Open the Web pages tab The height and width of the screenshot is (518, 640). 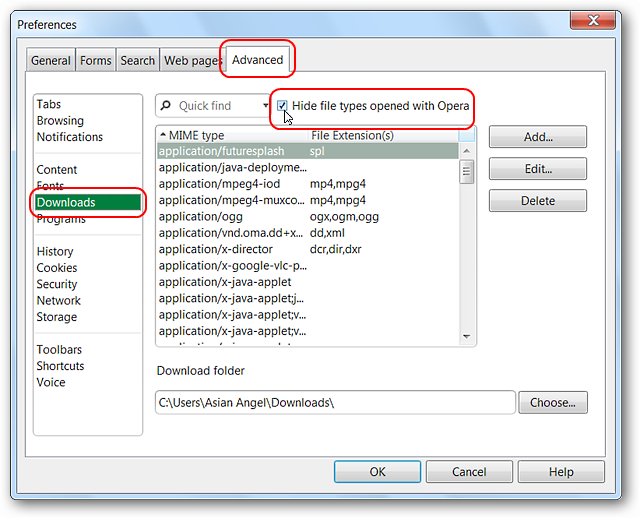pos(192,60)
